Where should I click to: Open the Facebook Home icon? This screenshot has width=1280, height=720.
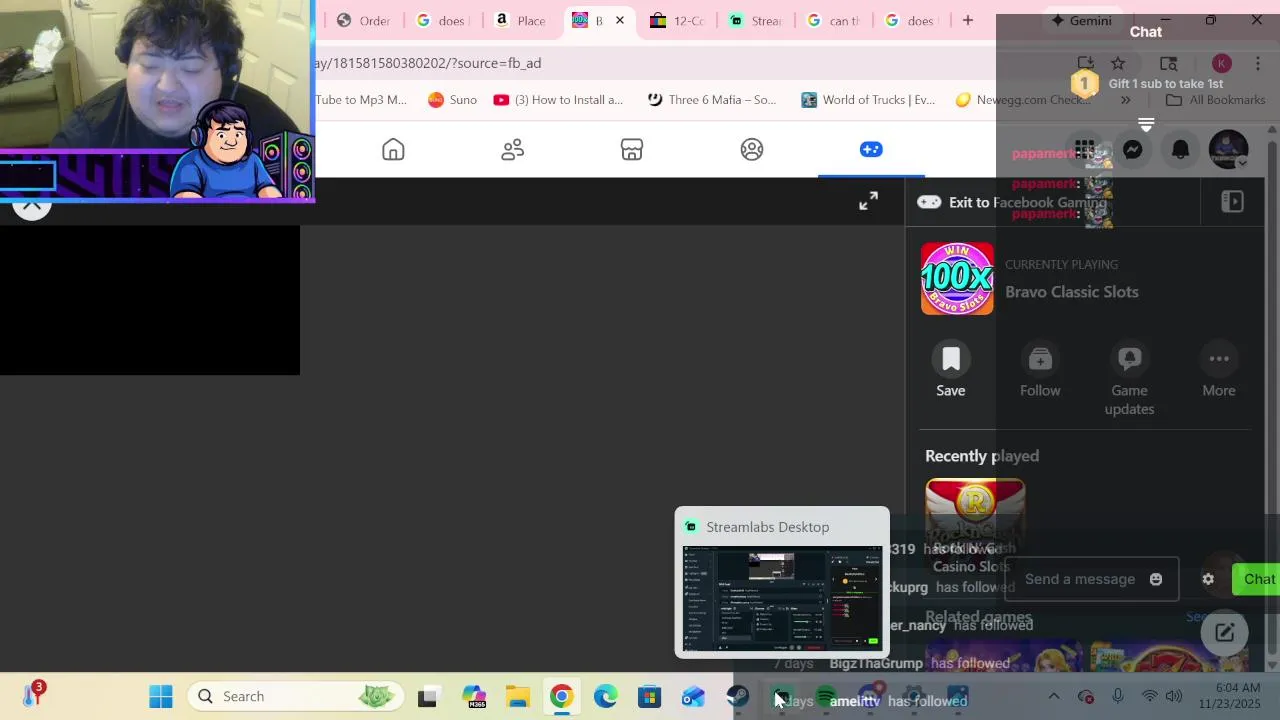393,150
